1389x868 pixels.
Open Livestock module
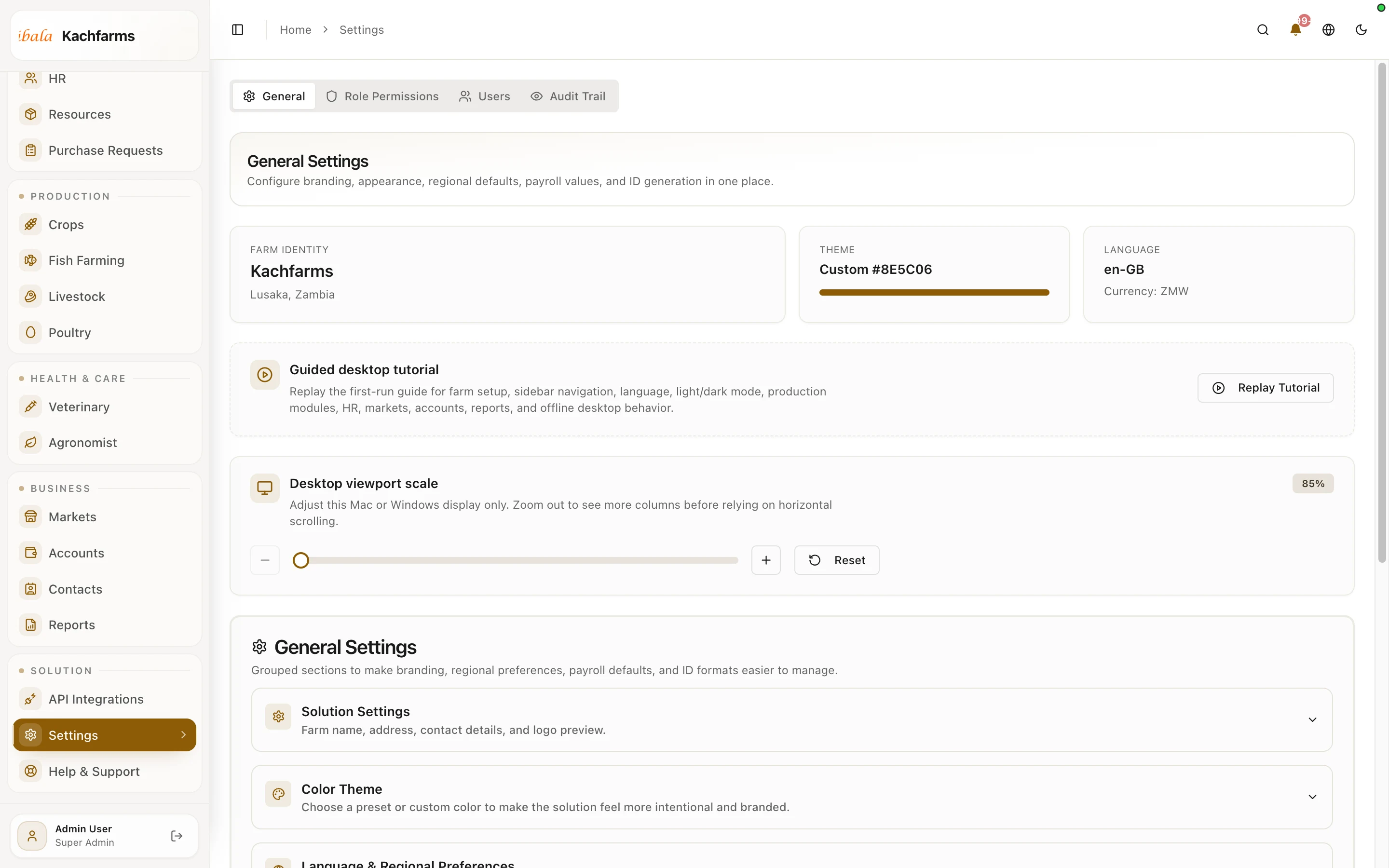(105, 297)
